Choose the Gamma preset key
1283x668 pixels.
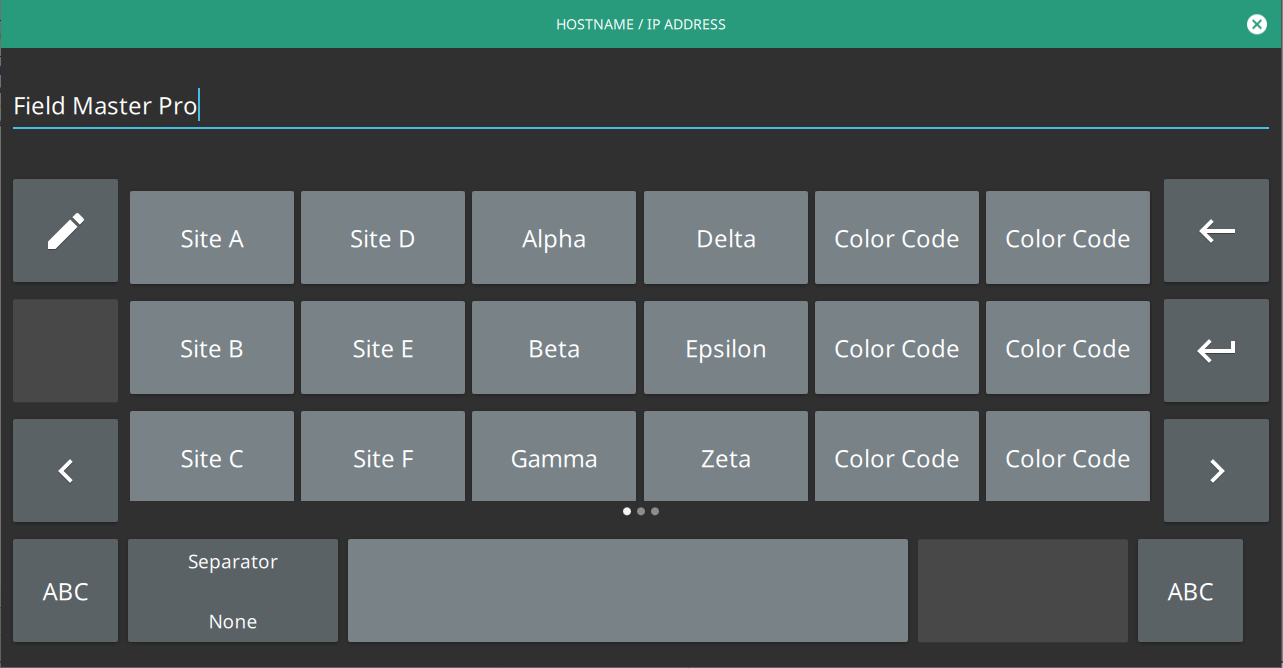[554, 458]
